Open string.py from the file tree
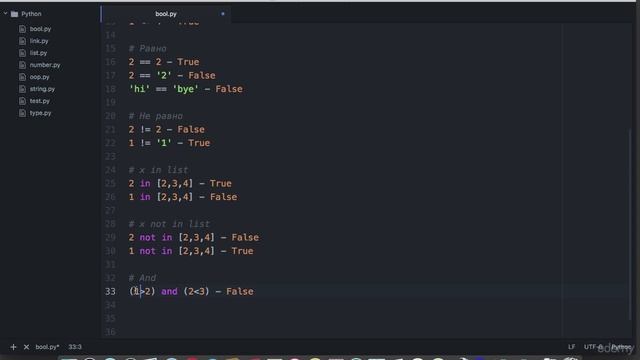The height and width of the screenshot is (360, 640). point(42,89)
